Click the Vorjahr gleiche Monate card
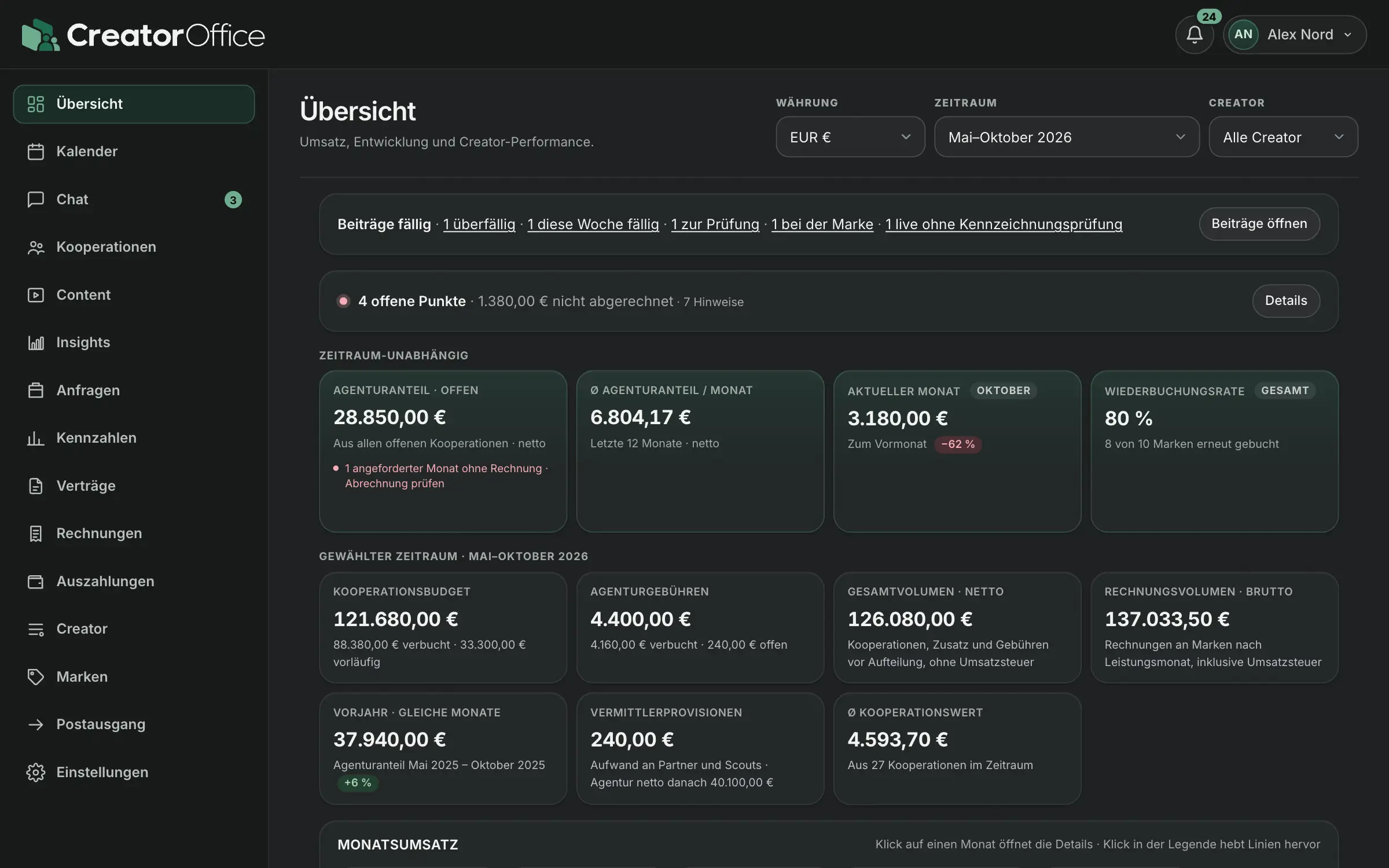1389x868 pixels. pyautogui.click(x=443, y=749)
